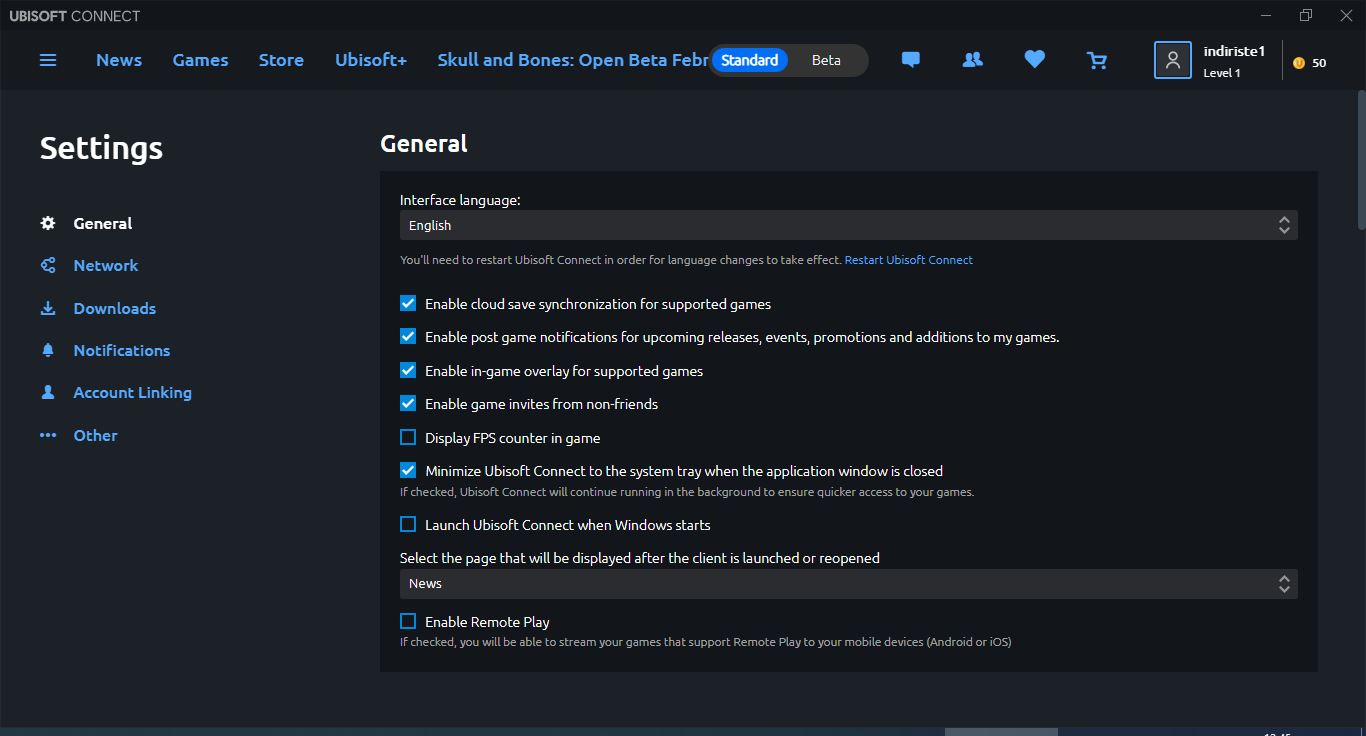Viewport: 1366px width, 736px height.
Task: Select Account Linking settings section
Action: [x=133, y=392]
